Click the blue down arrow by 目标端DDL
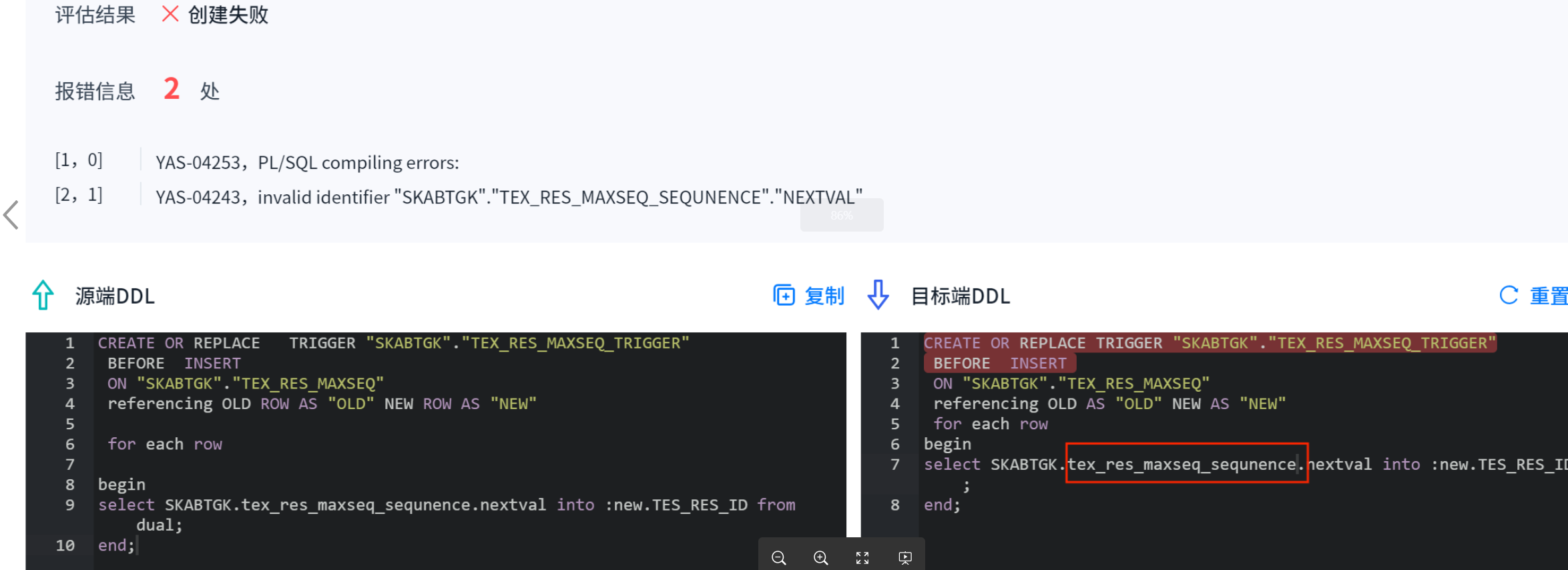The width and height of the screenshot is (1568, 570). [x=878, y=295]
